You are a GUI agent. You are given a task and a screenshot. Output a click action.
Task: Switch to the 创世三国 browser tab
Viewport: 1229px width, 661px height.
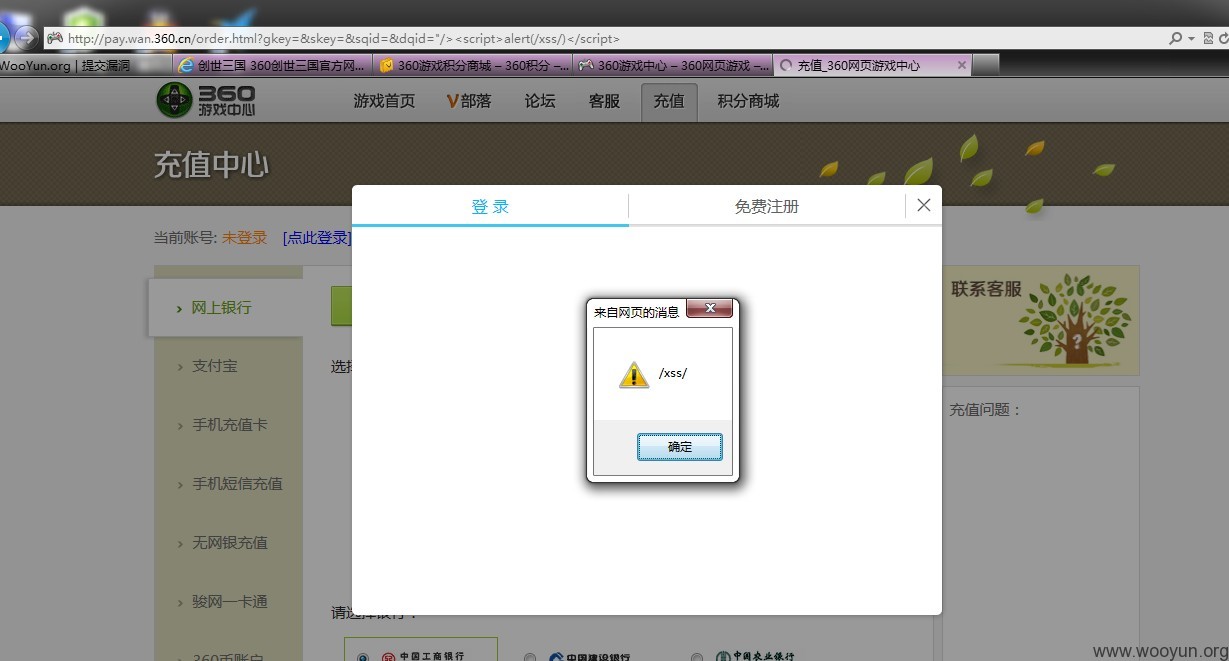point(272,65)
